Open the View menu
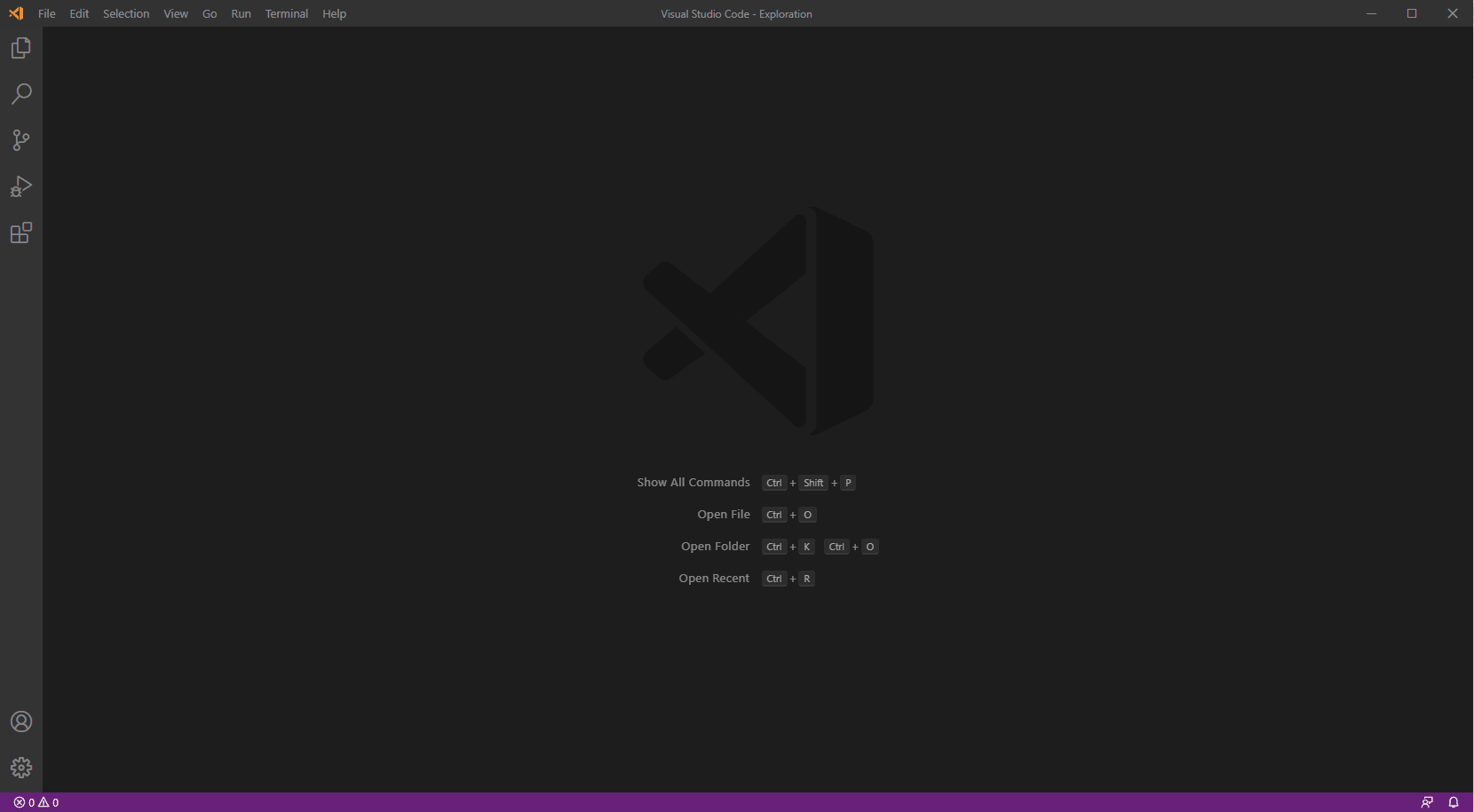1474x812 pixels. 176,13
